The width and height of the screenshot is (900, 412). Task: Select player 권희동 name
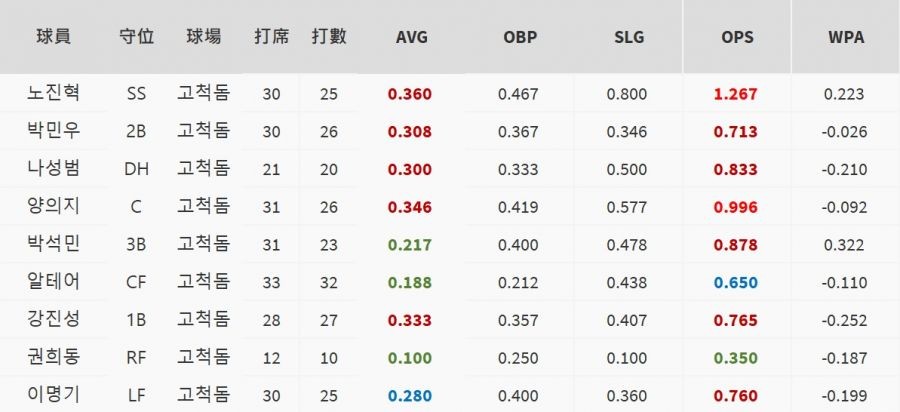53,357
